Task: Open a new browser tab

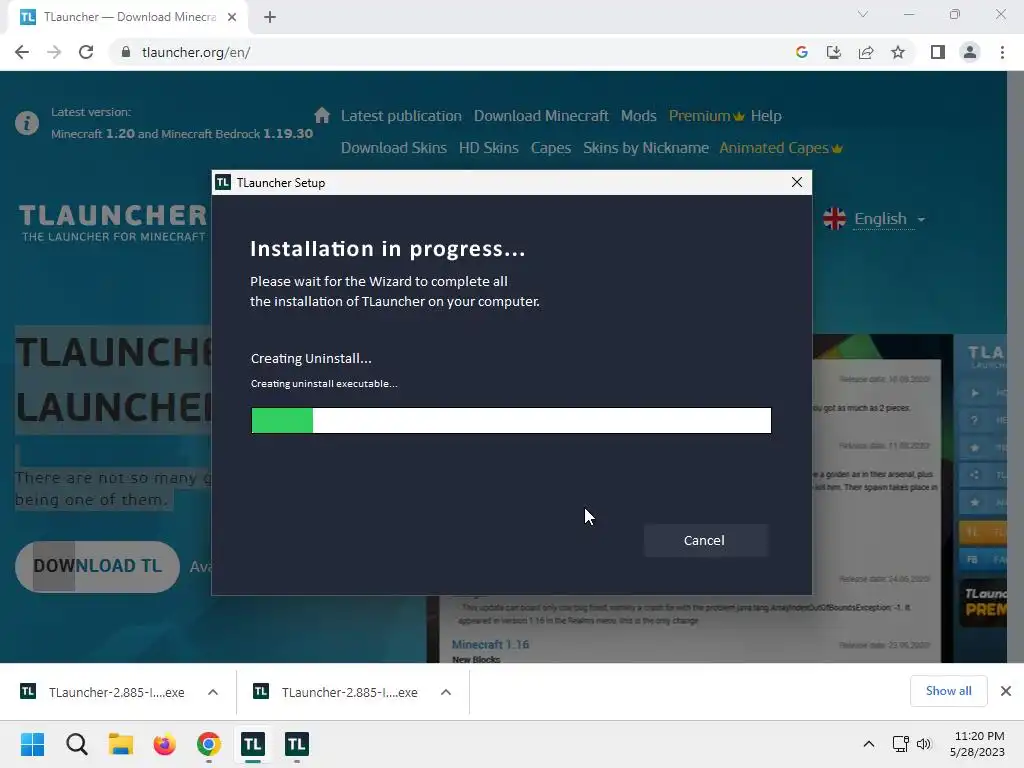Action: [270, 17]
